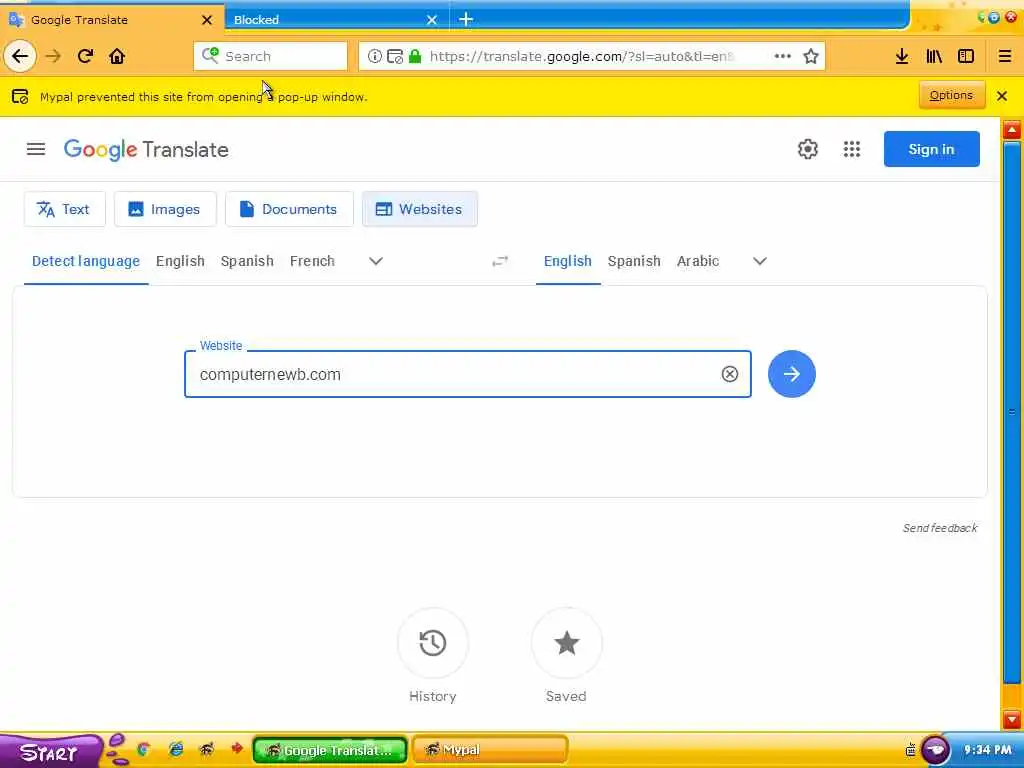Choose Spanish as target language

click(x=634, y=261)
